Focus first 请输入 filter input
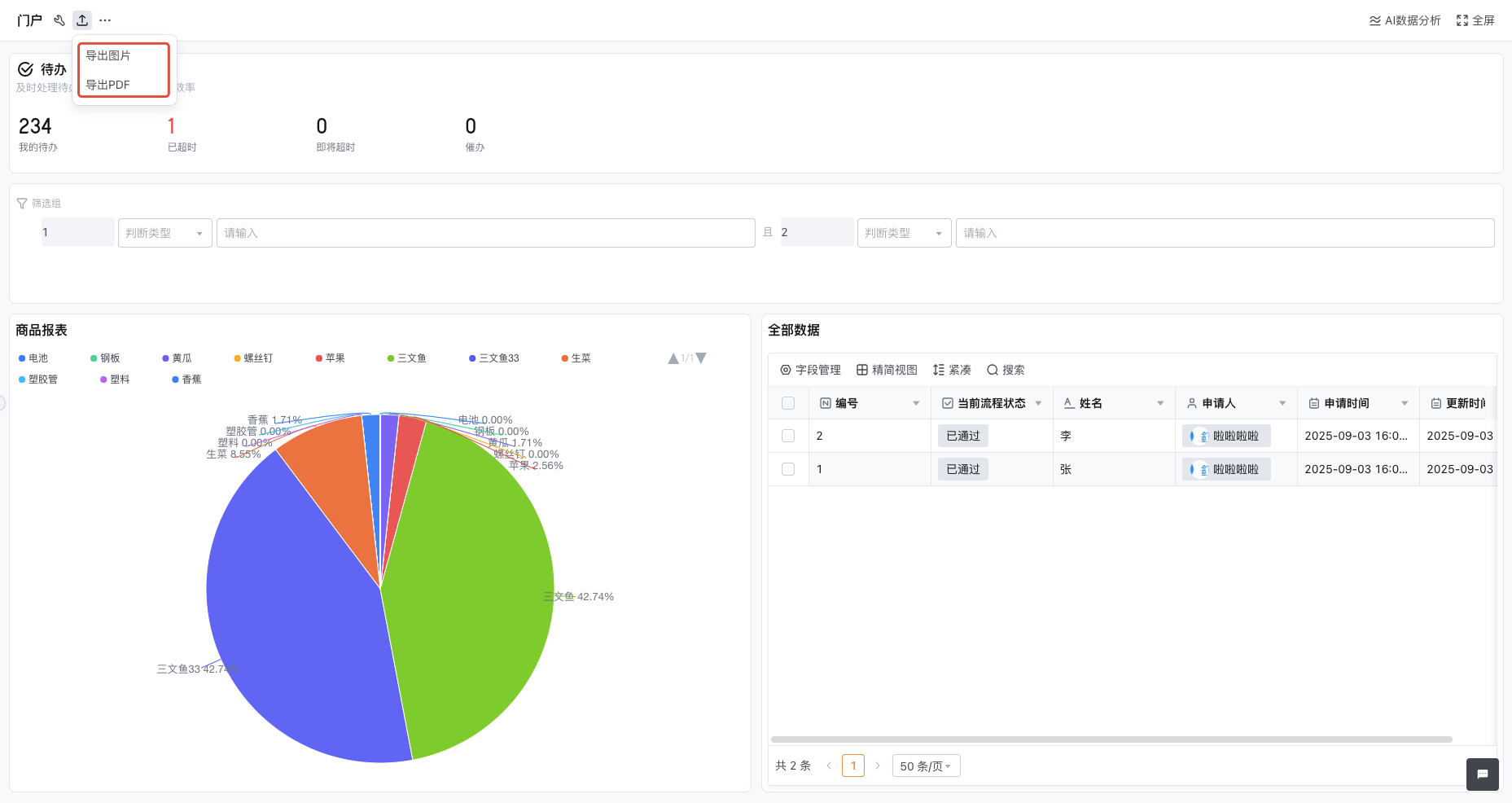The height and width of the screenshot is (803, 1512). click(x=486, y=233)
